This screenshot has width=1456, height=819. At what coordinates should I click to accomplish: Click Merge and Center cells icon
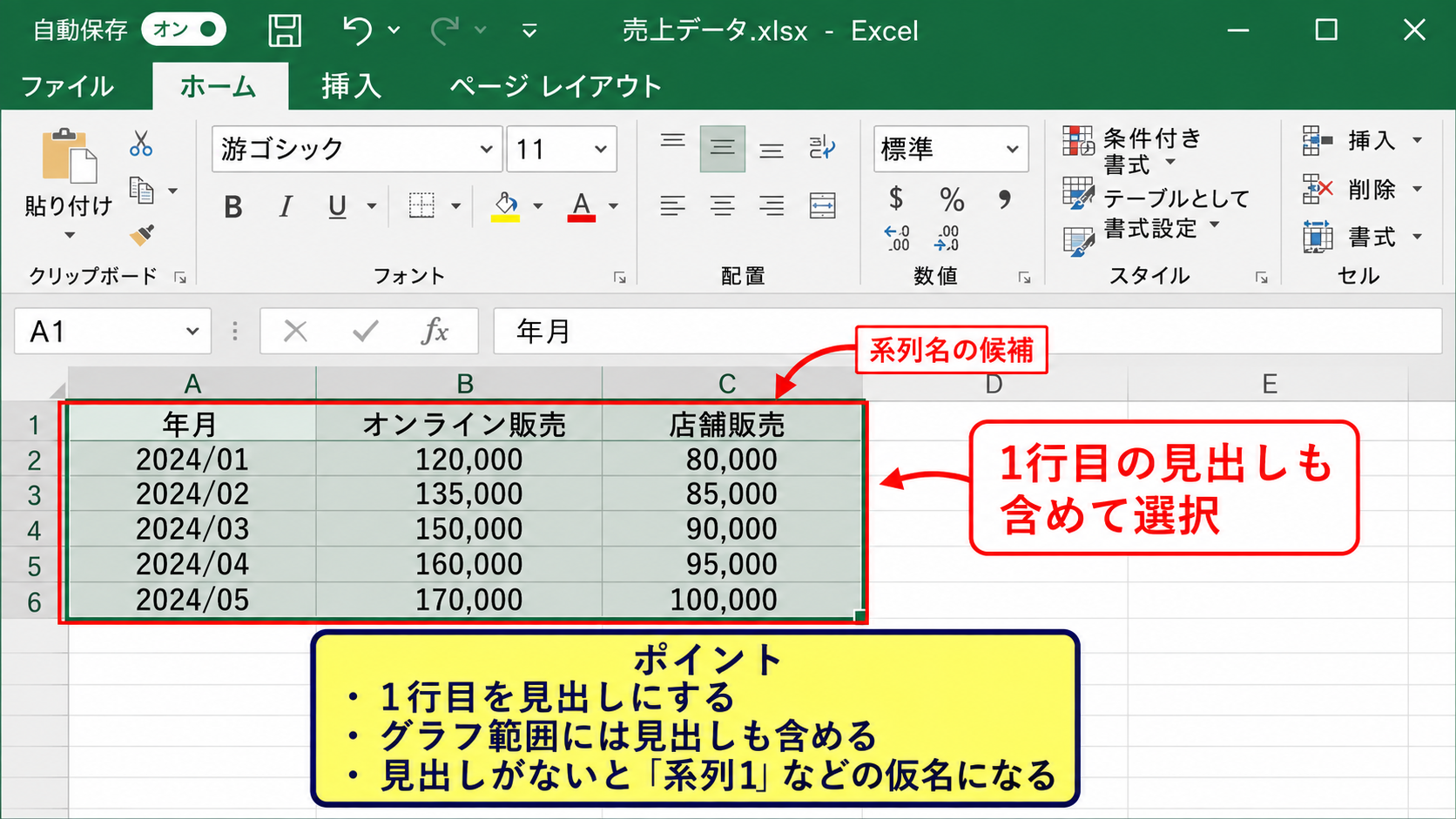(x=822, y=205)
